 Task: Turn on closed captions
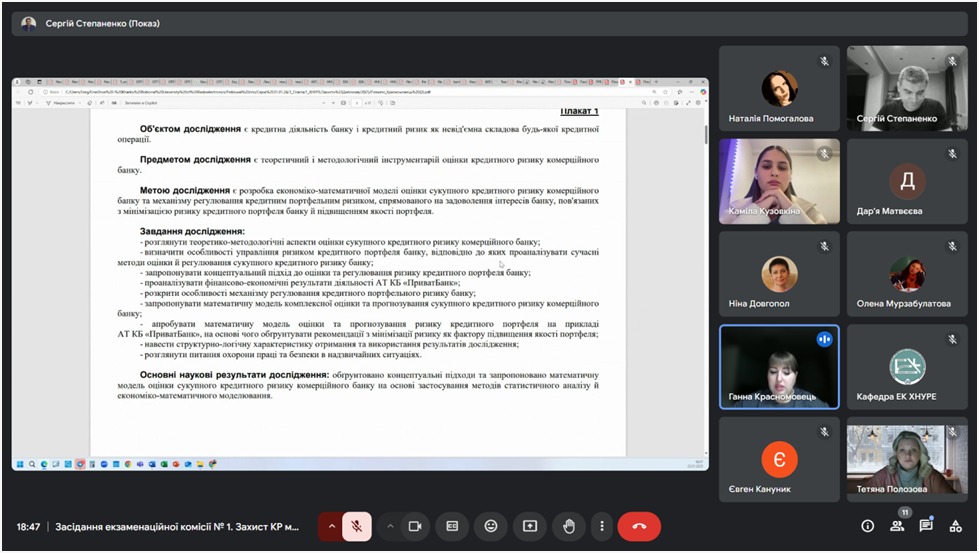[453, 526]
